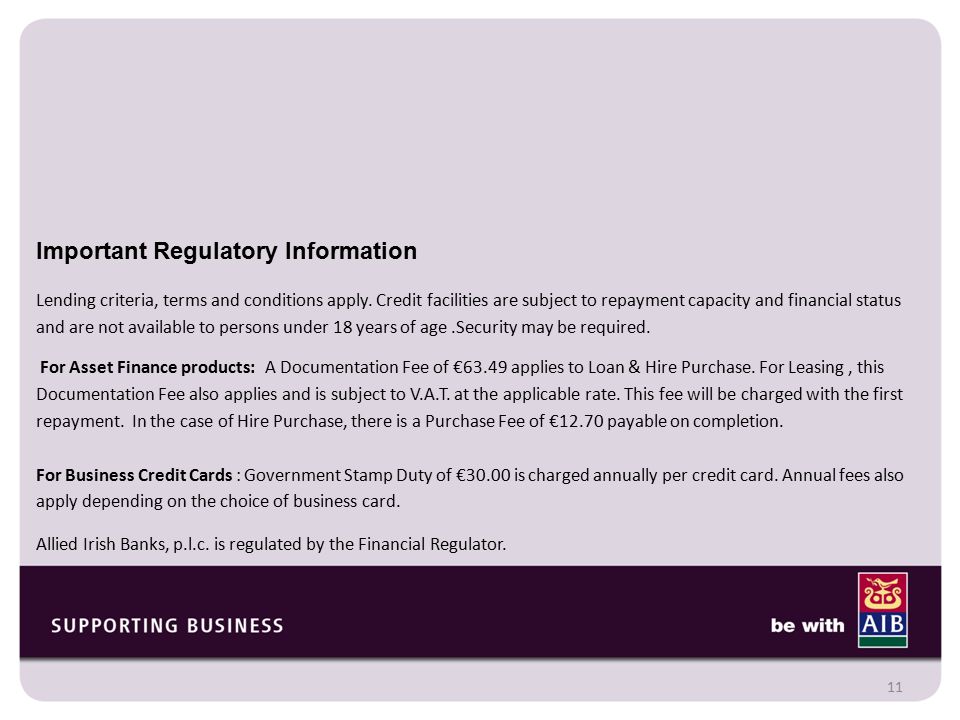Click the 'For Business Credit Cards' bold label

click(x=134, y=475)
